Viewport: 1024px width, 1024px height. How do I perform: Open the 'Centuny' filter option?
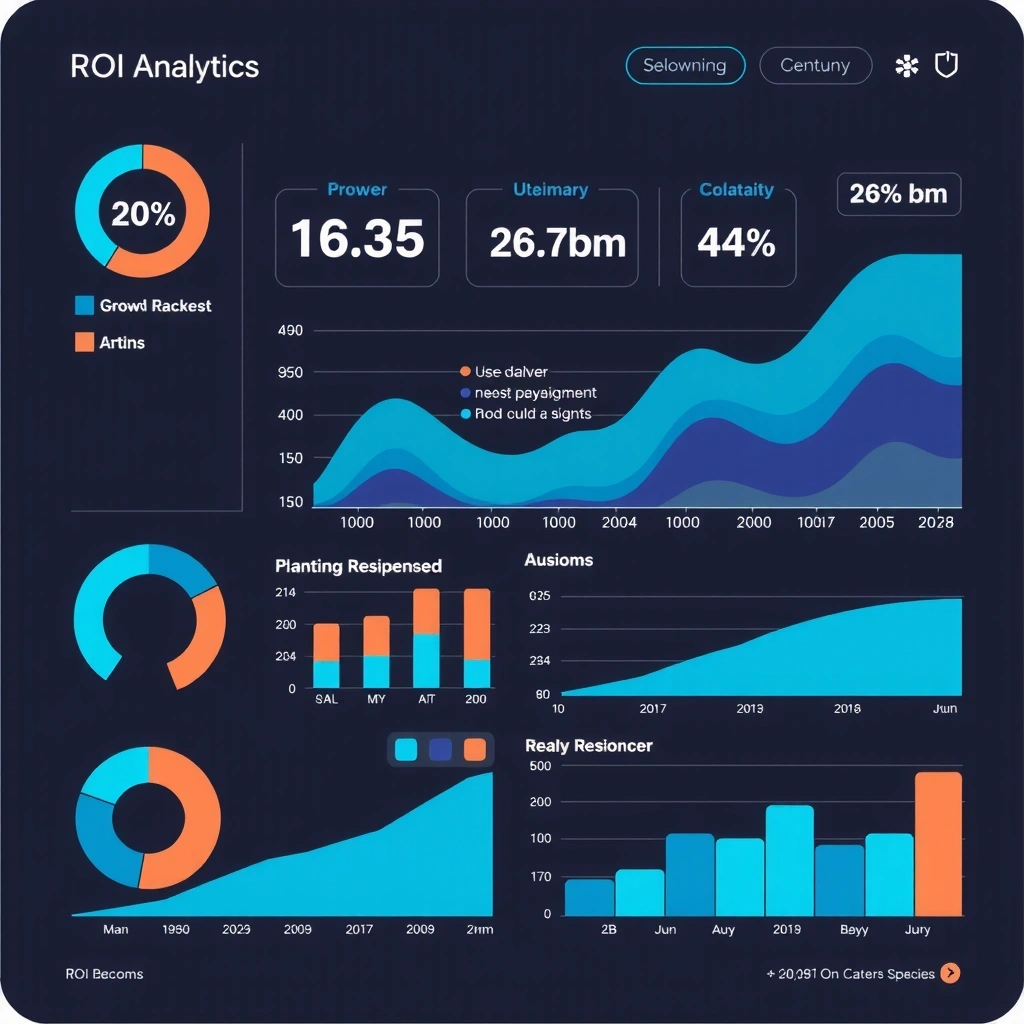pos(815,65)
